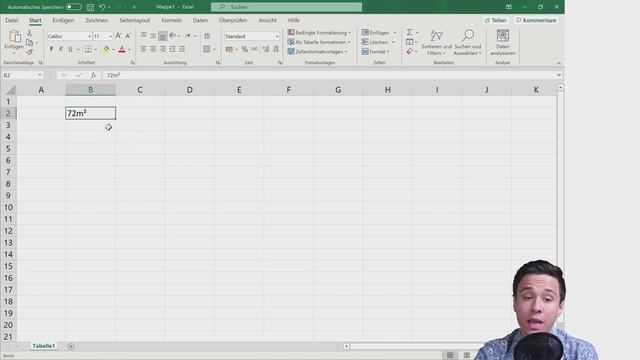
Task: Align cell text right
Action: 162,49
